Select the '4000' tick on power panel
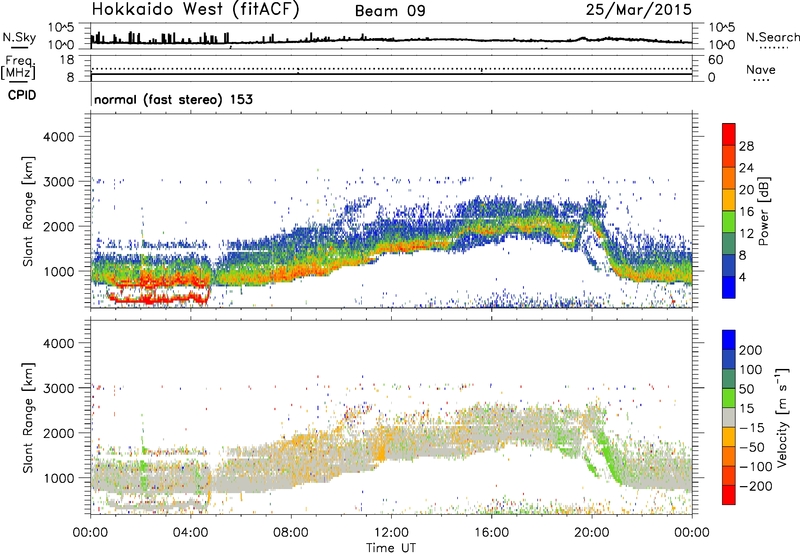 (x=58, y=137)
